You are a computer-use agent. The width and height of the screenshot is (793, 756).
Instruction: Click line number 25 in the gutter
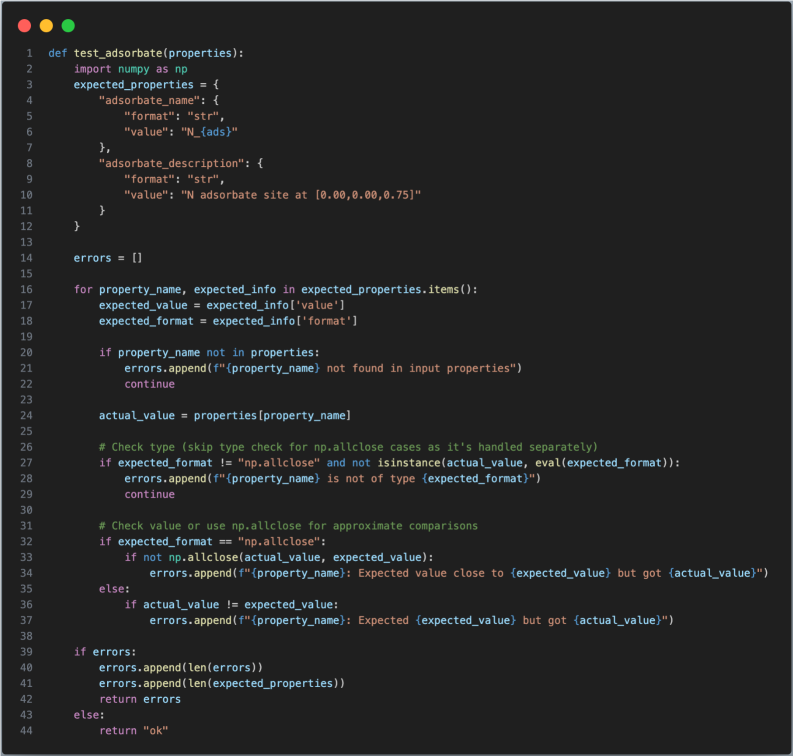[x=26, y=431]
